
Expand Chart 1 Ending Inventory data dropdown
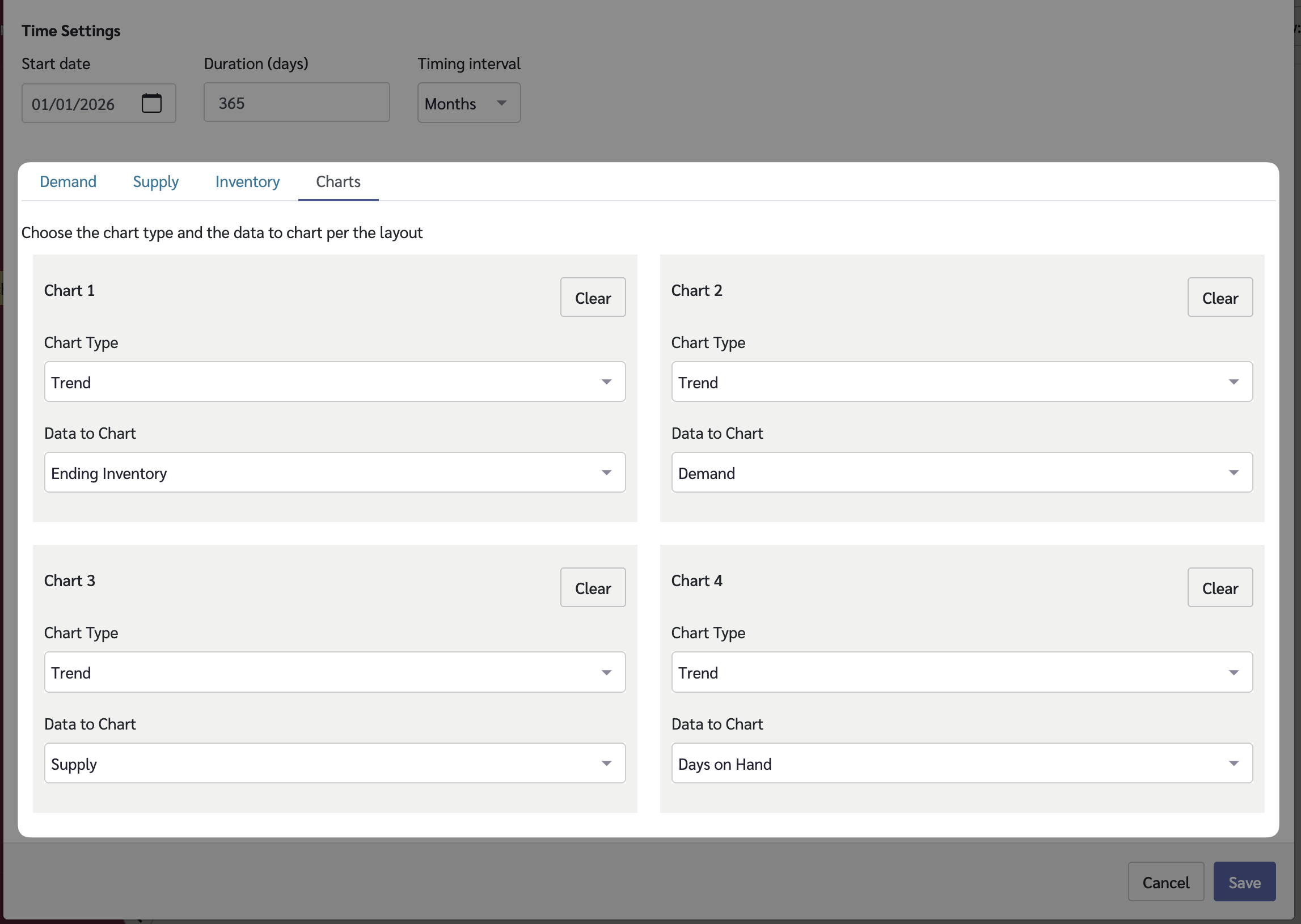click(x=335, y=473)
